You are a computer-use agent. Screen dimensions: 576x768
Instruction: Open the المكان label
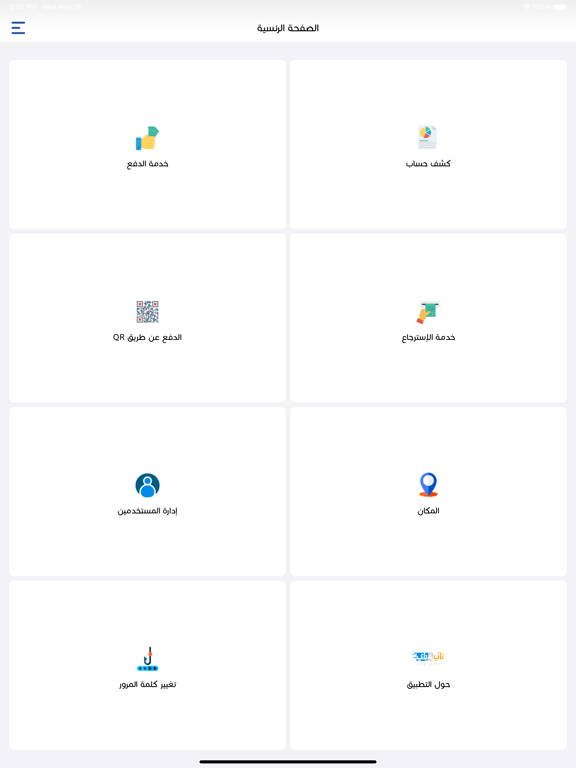pyautogui.click(x=429, y=511)
